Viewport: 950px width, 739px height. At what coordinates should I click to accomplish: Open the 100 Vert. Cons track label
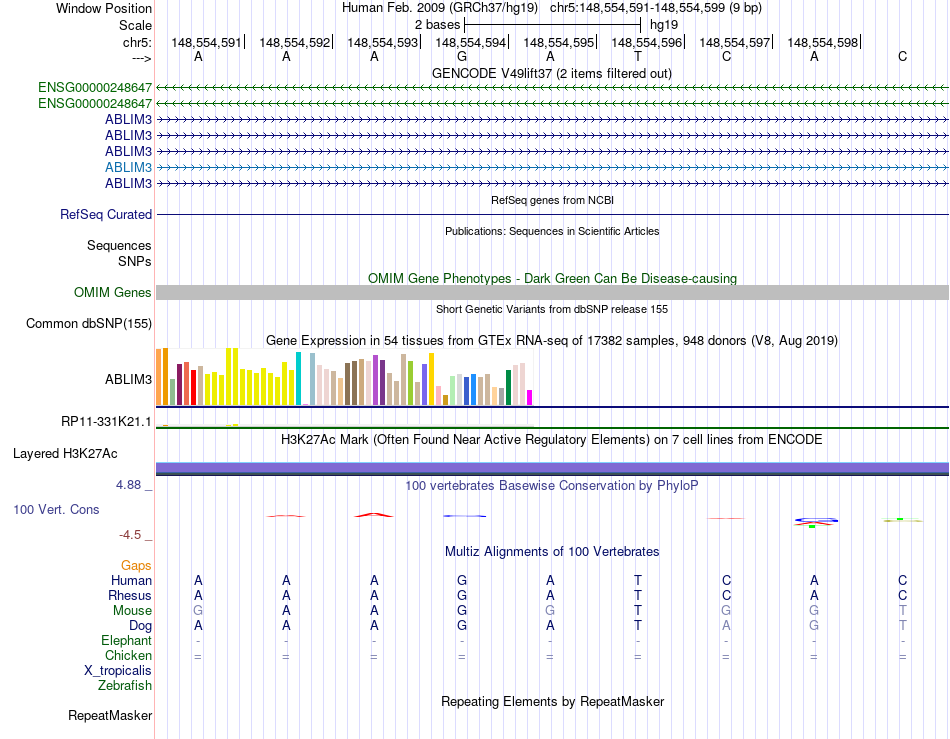coord(56,509)
